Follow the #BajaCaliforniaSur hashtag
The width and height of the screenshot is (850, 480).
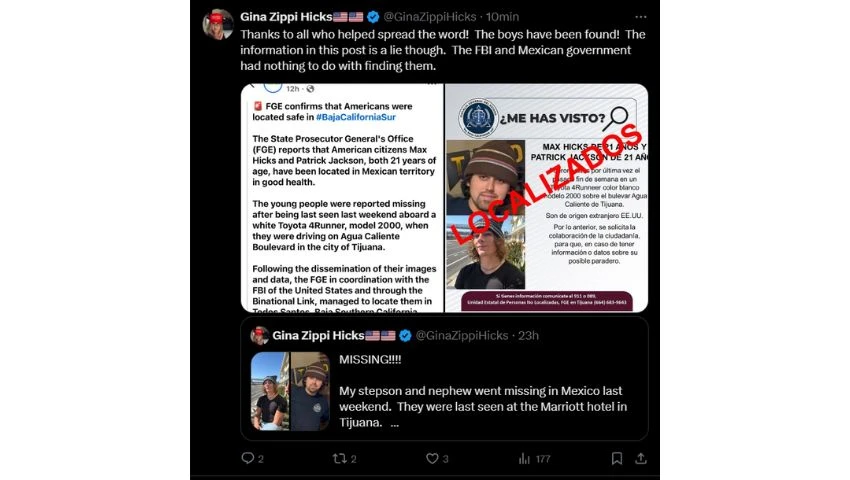point(356,117)
